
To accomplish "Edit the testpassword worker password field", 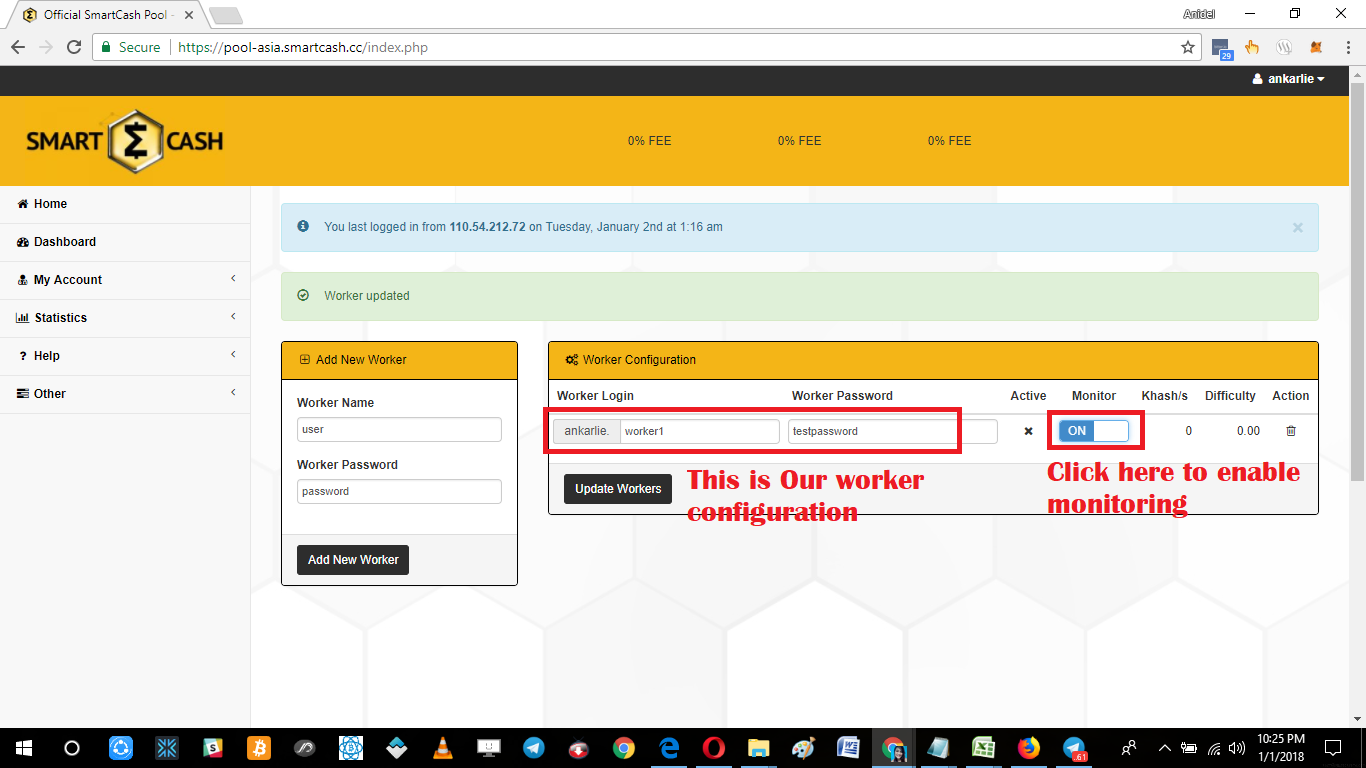I will pyautogui.click(x=893, y=431).
